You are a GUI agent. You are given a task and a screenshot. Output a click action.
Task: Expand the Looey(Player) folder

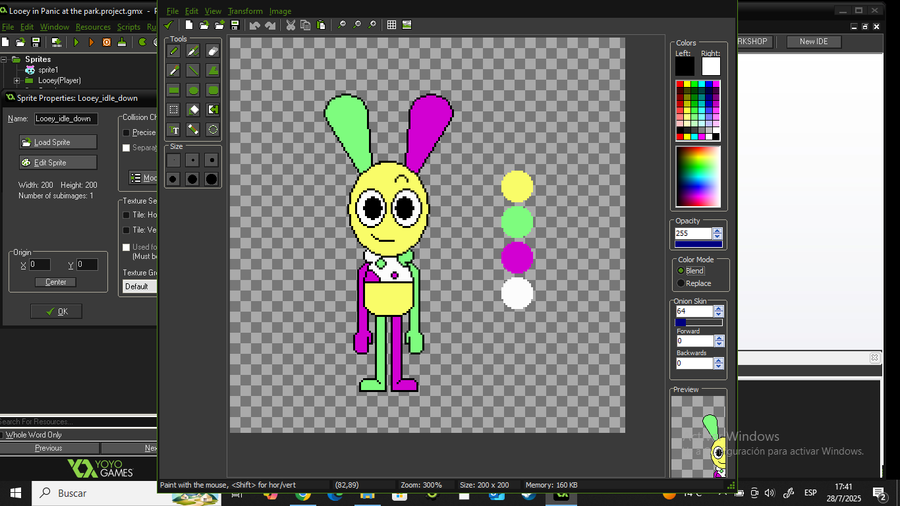(17, 81)
